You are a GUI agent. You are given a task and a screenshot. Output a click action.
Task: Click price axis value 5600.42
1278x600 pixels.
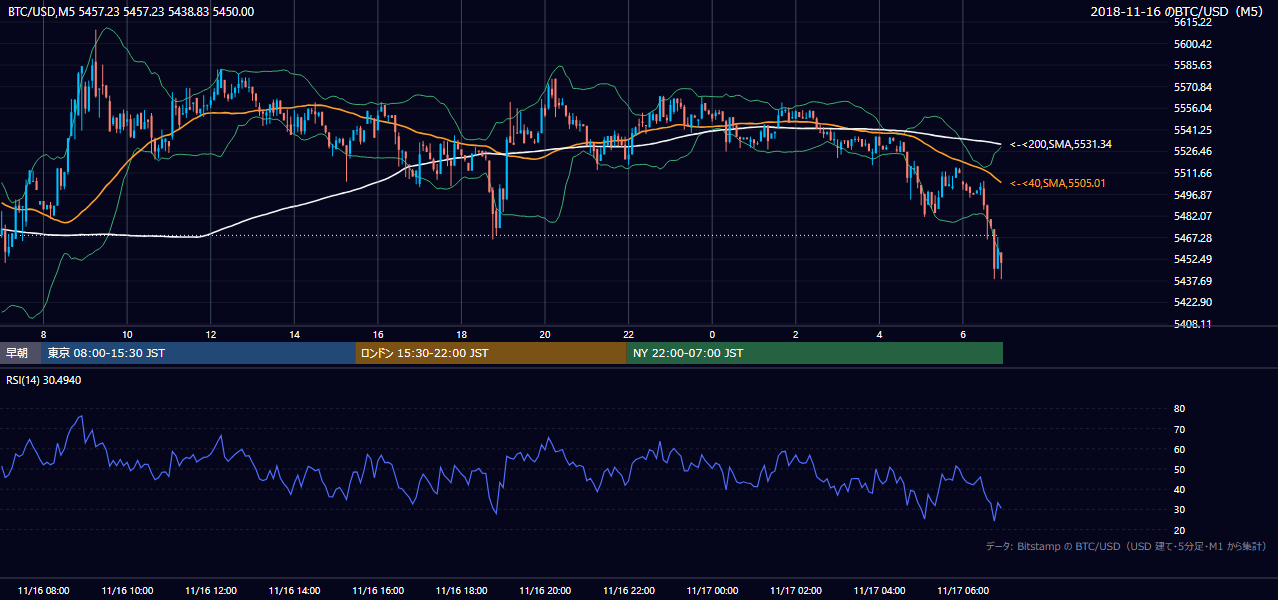click(1193, 44)
